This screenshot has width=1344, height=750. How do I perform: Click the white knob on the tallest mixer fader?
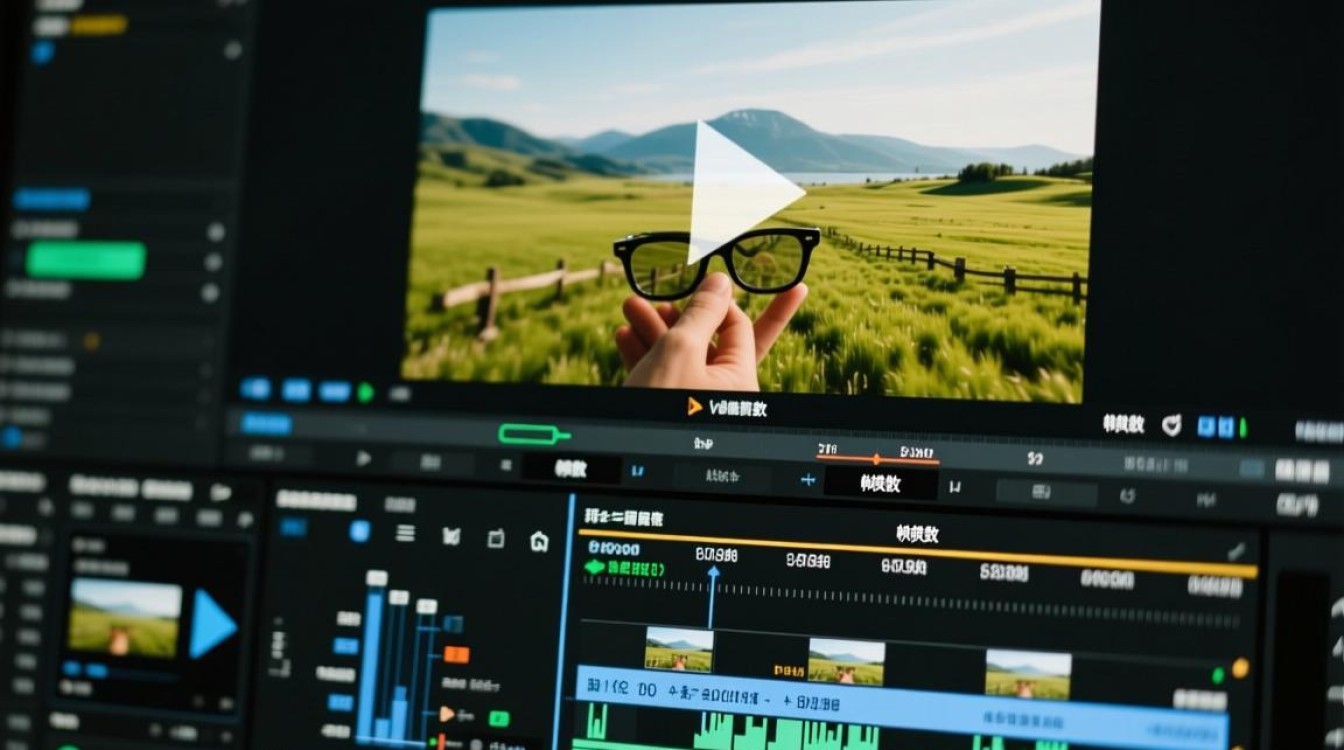point(376,578)
